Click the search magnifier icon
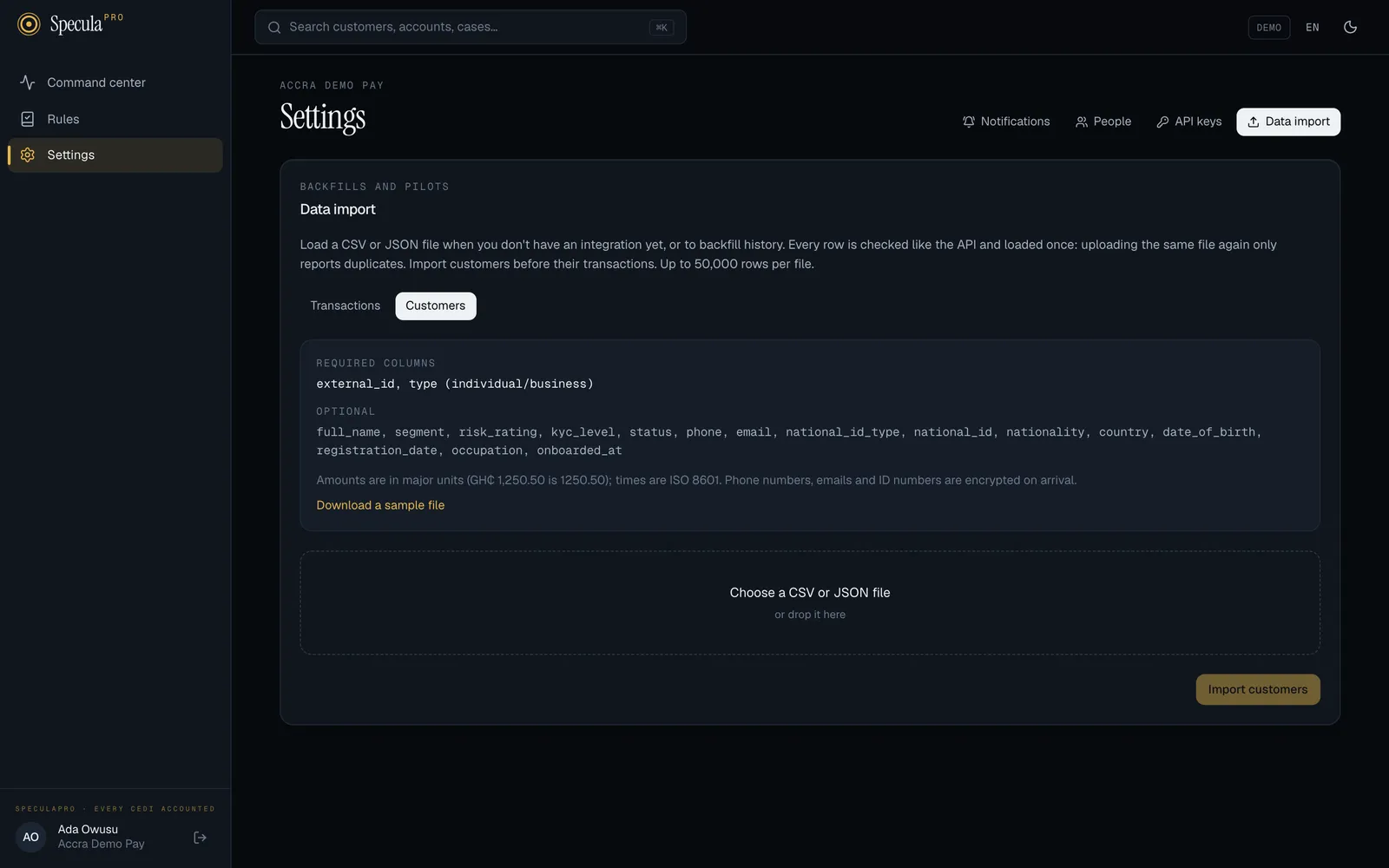1389x868 pixels. tap(274, 28)
